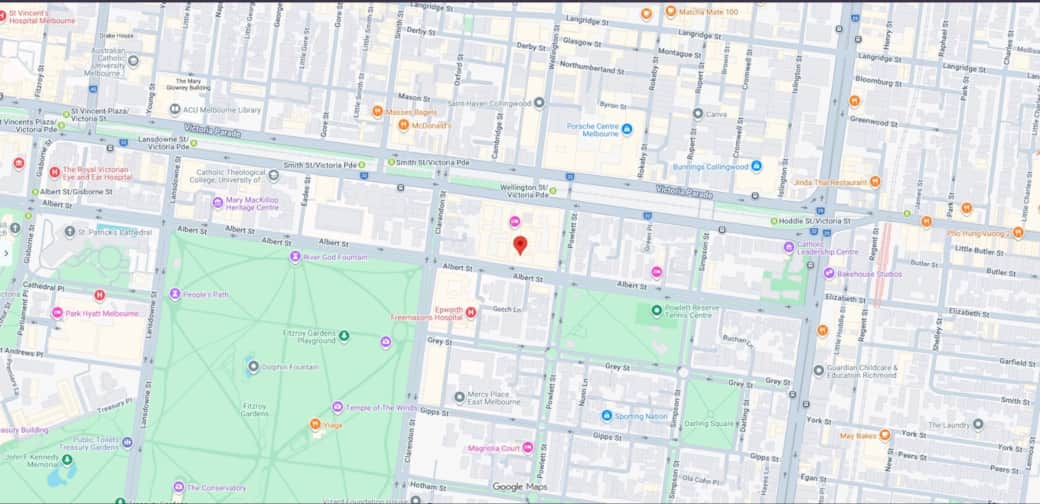Select the Powlett Reserve Tennis Centre pin

click(657, 310)
